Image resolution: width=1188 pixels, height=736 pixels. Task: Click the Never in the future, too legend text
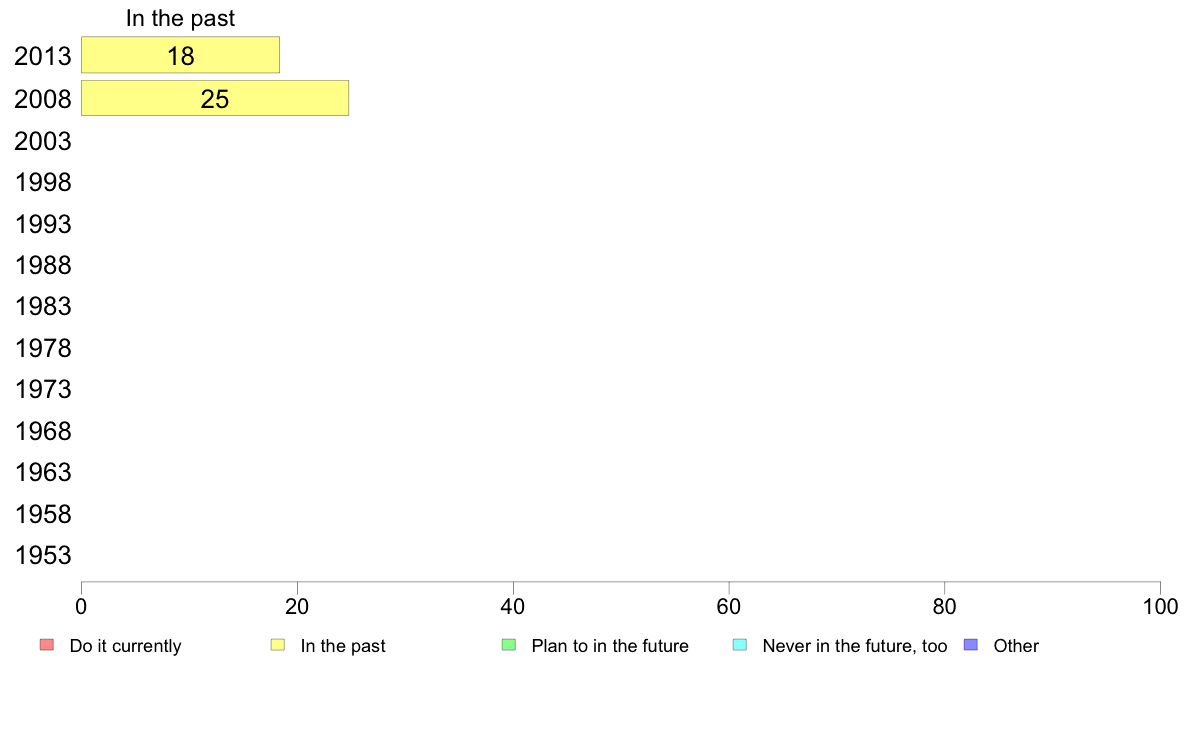855,646
